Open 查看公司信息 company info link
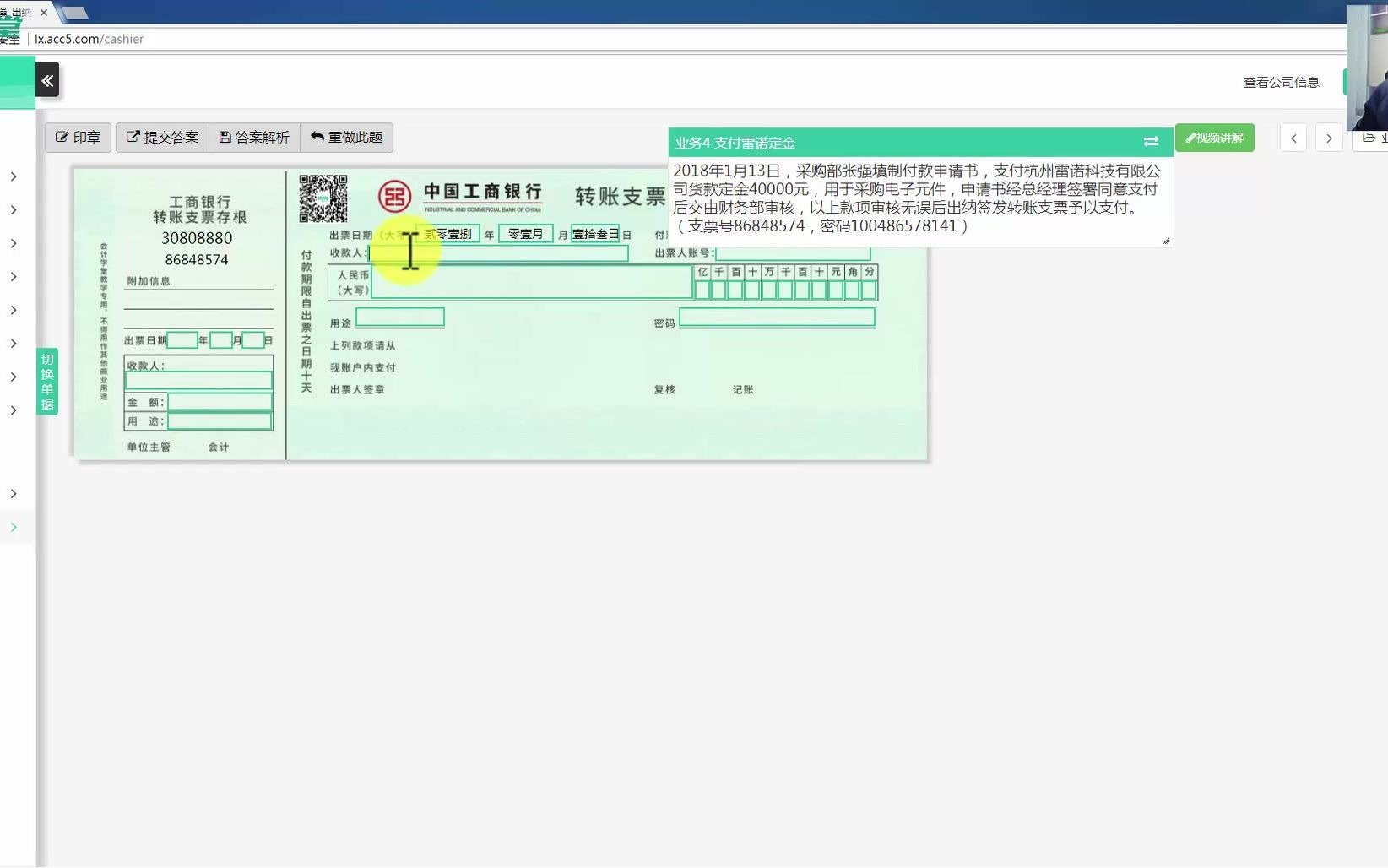 point(1281,82)
